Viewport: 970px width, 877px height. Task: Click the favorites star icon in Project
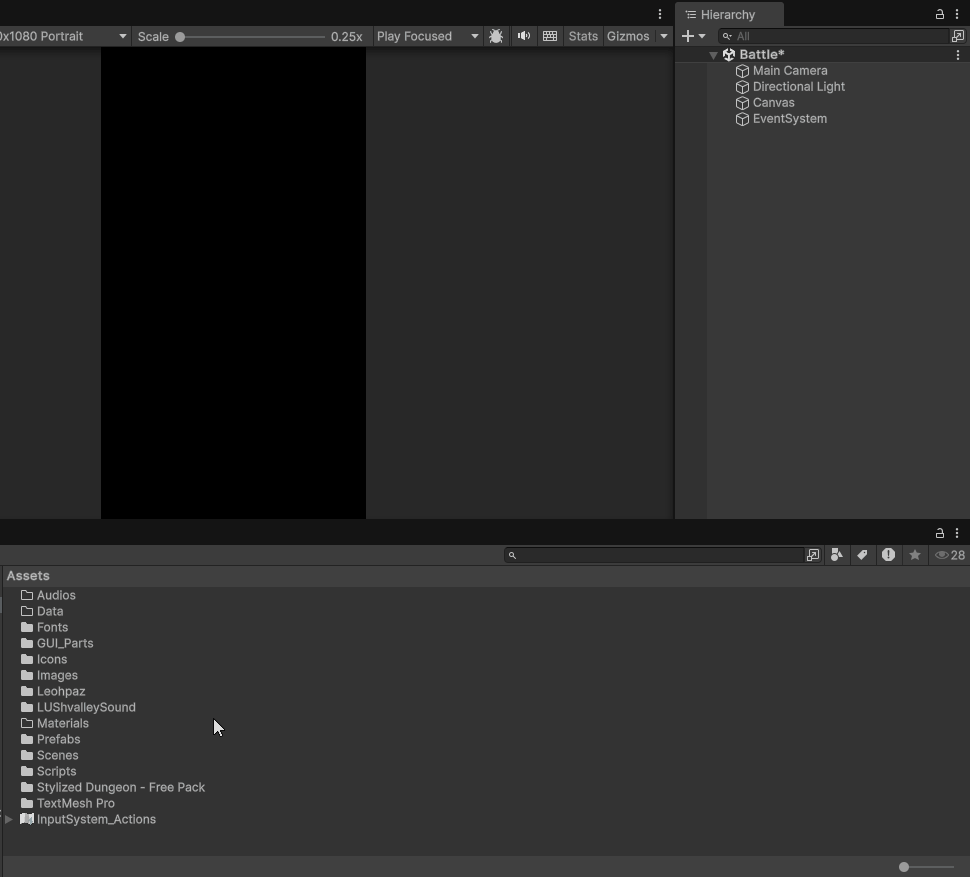pyautogui.click(x=914, y=555)
